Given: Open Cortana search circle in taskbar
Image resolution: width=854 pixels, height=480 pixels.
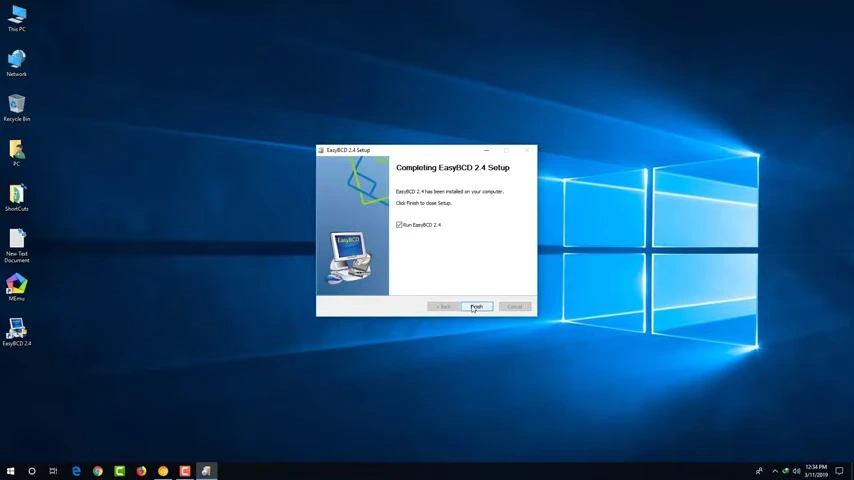Looking at the screenshot, I should pos(32,471).
